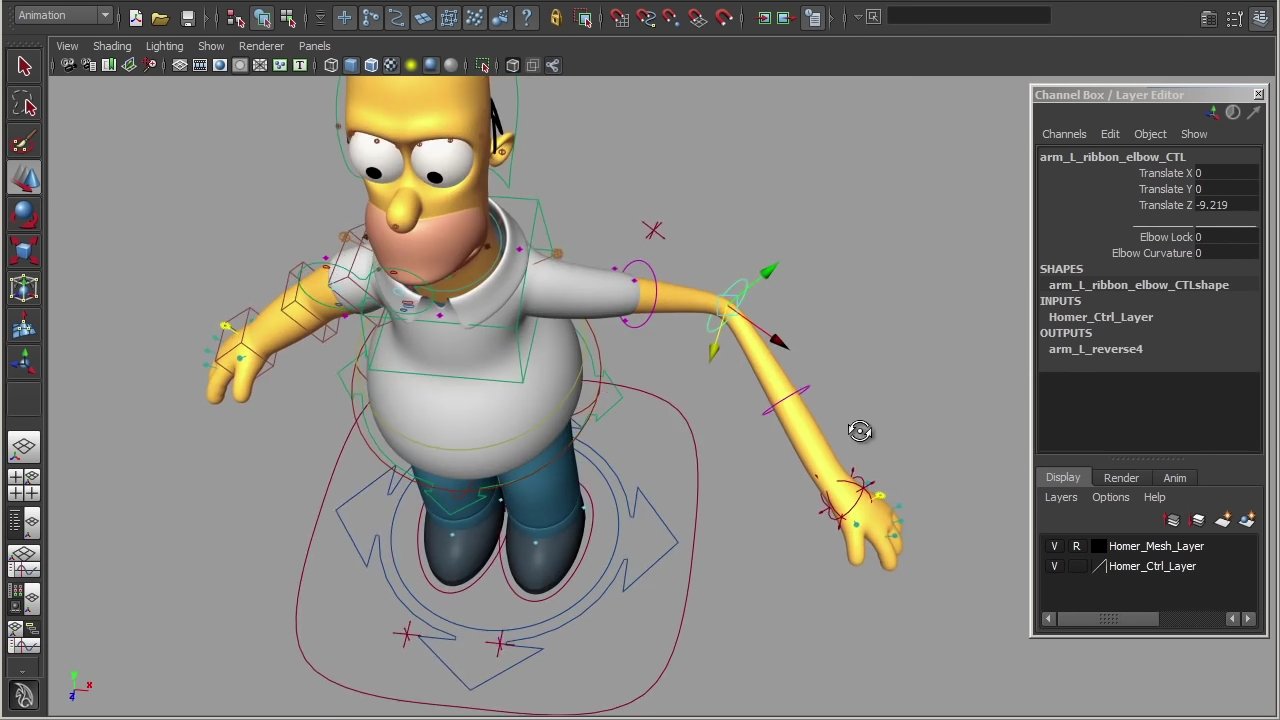Open Channels menu in Channel Box

click(1064, 134)
